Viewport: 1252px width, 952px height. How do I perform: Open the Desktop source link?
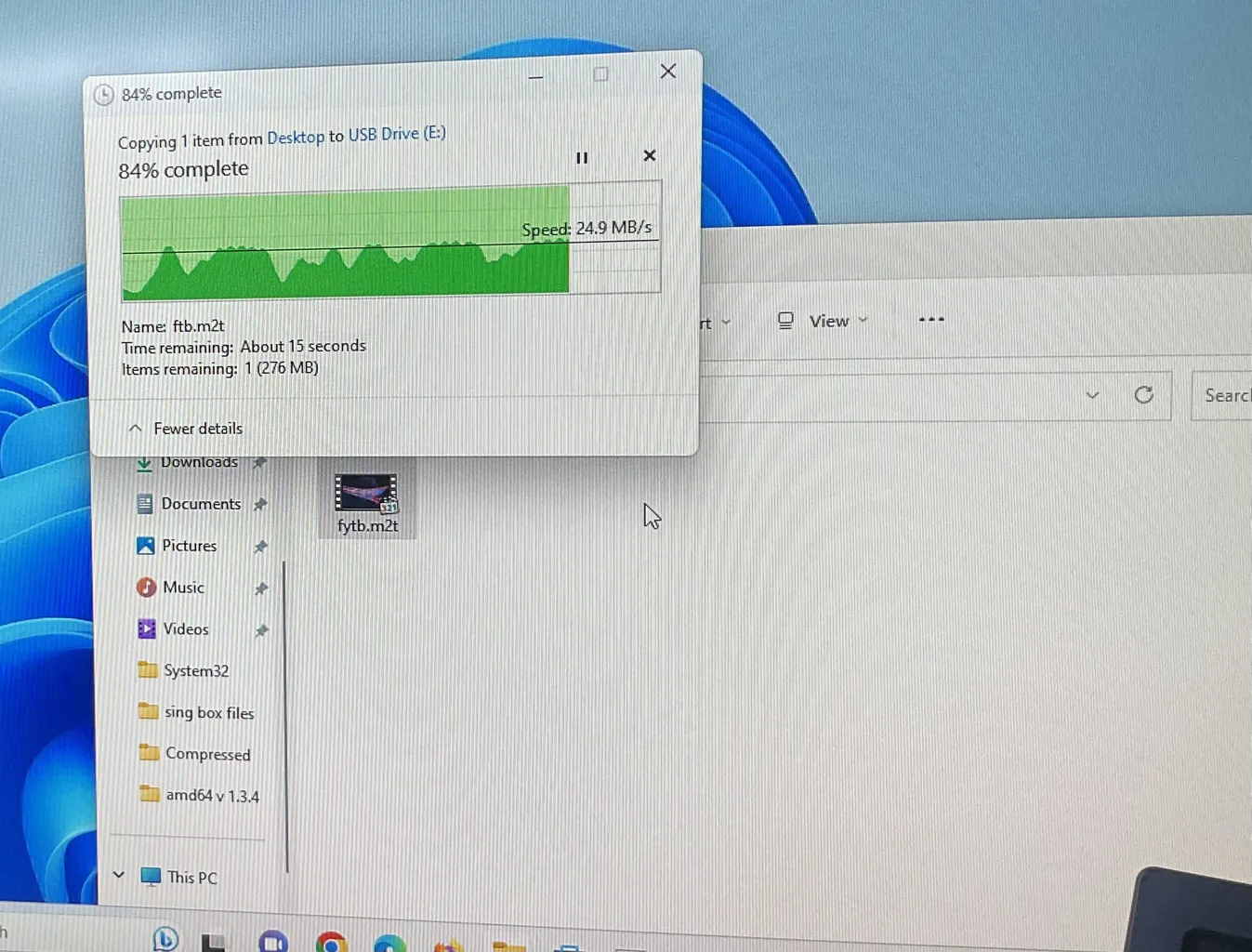[x=296, y=138]
